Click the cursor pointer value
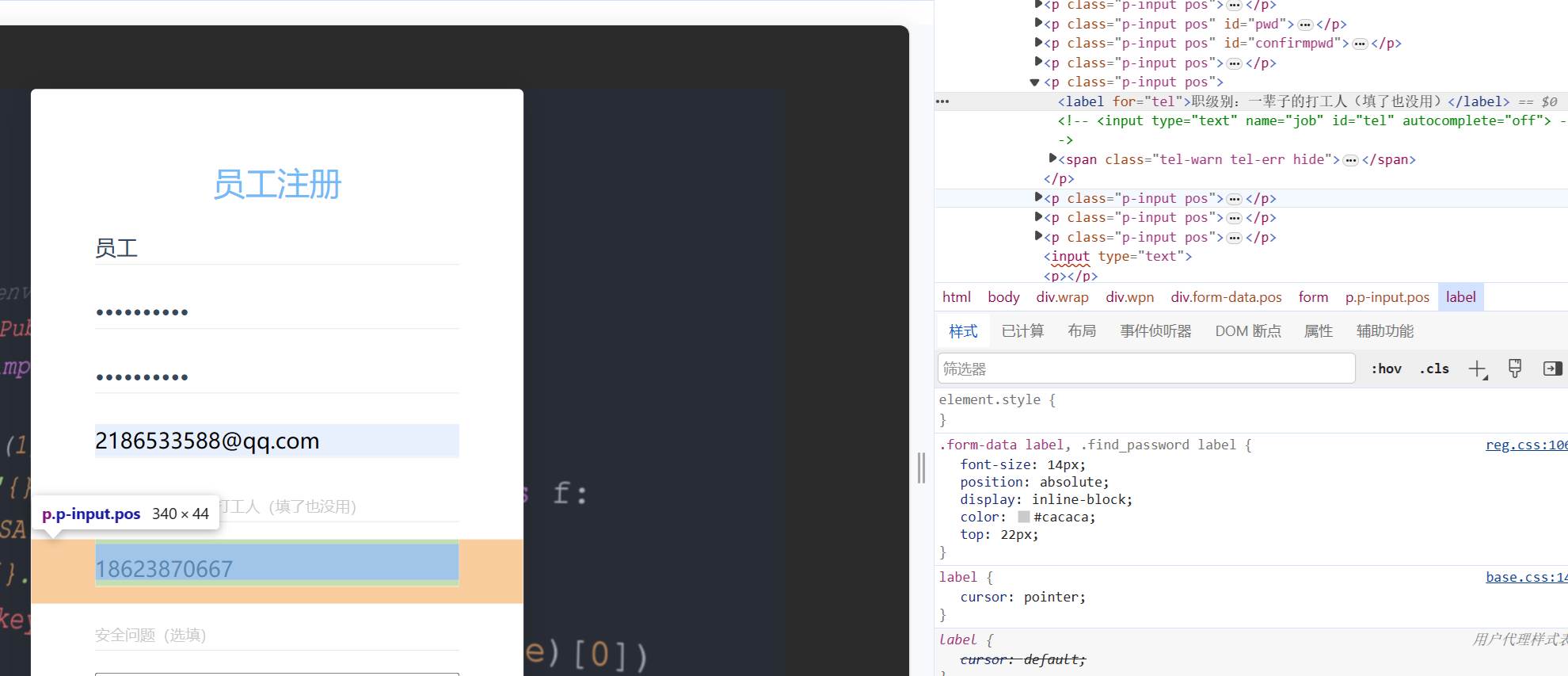This screenshot has width=1568, height=676. pyautogui.click(x=1051, y=597)
